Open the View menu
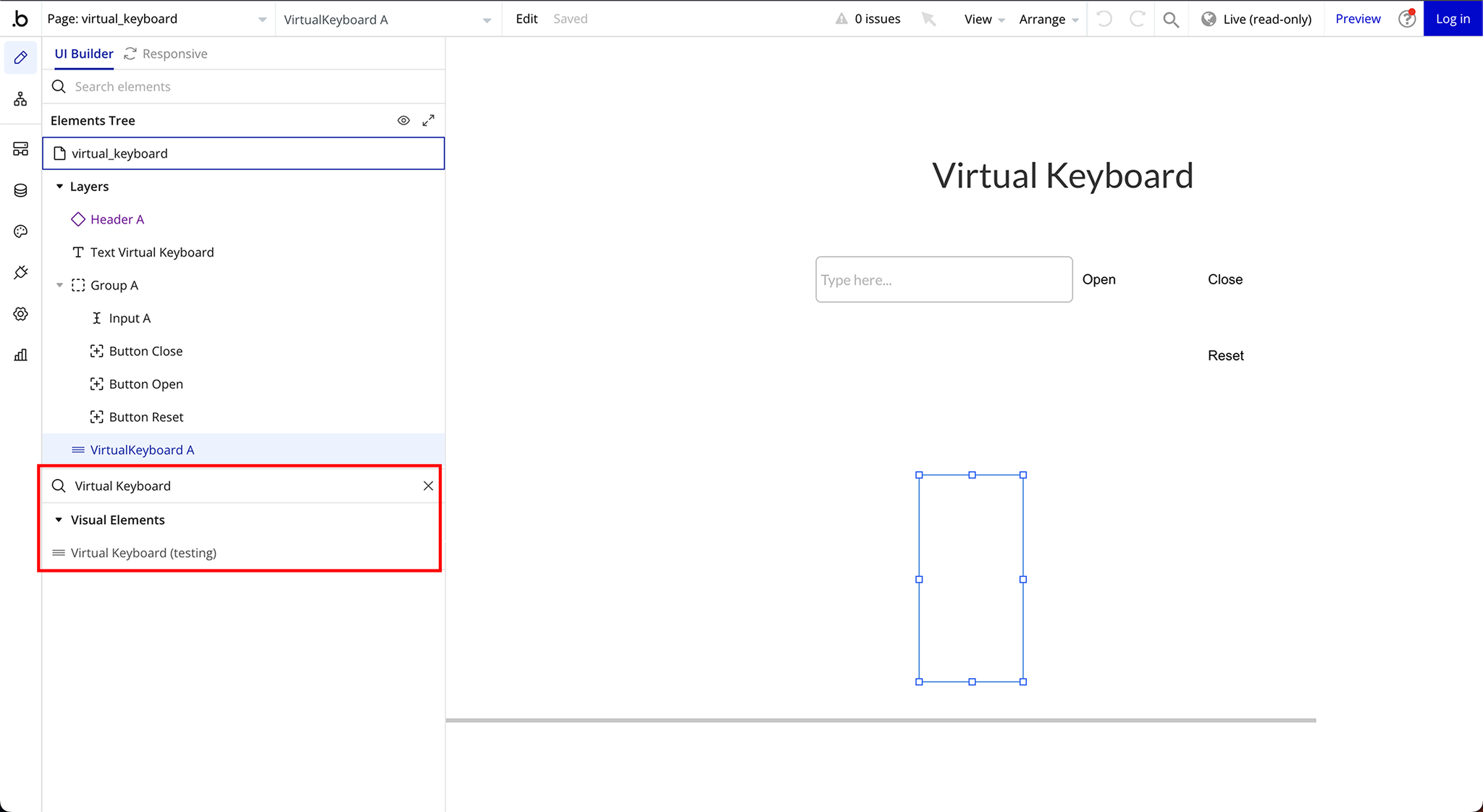The image size is (1483, 812). pos(983,20)
